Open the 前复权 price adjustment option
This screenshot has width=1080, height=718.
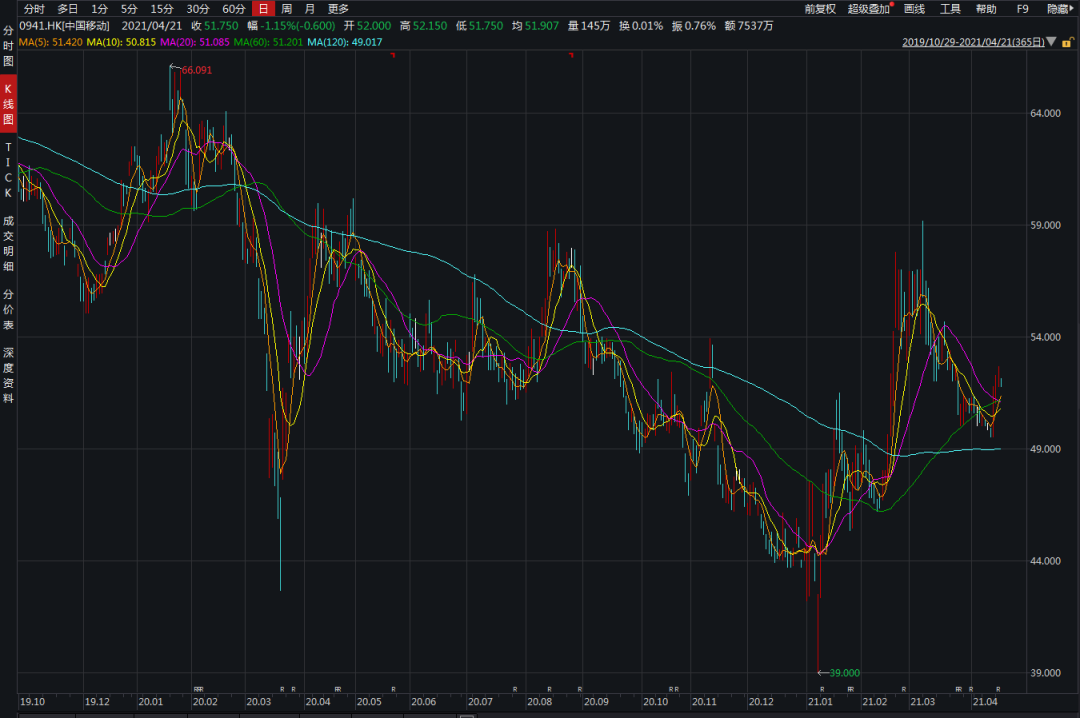(820, 9)
